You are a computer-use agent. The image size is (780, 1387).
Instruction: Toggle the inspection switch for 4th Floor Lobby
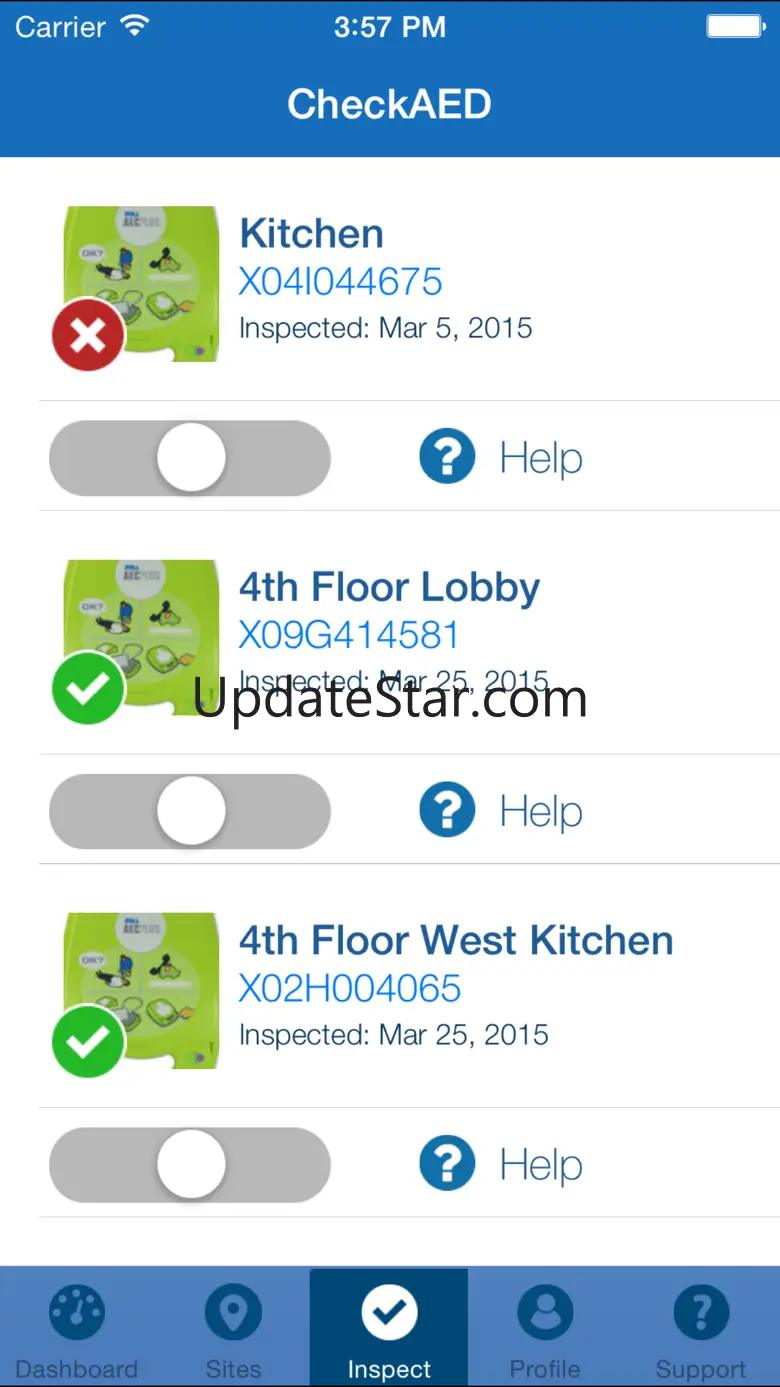pyautogui.click(x=190, y=811)
